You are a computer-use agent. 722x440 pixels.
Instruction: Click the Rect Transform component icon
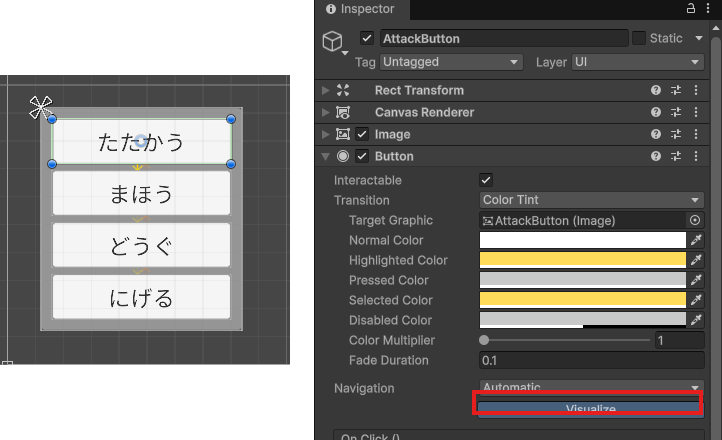click(x=343, y=90)
